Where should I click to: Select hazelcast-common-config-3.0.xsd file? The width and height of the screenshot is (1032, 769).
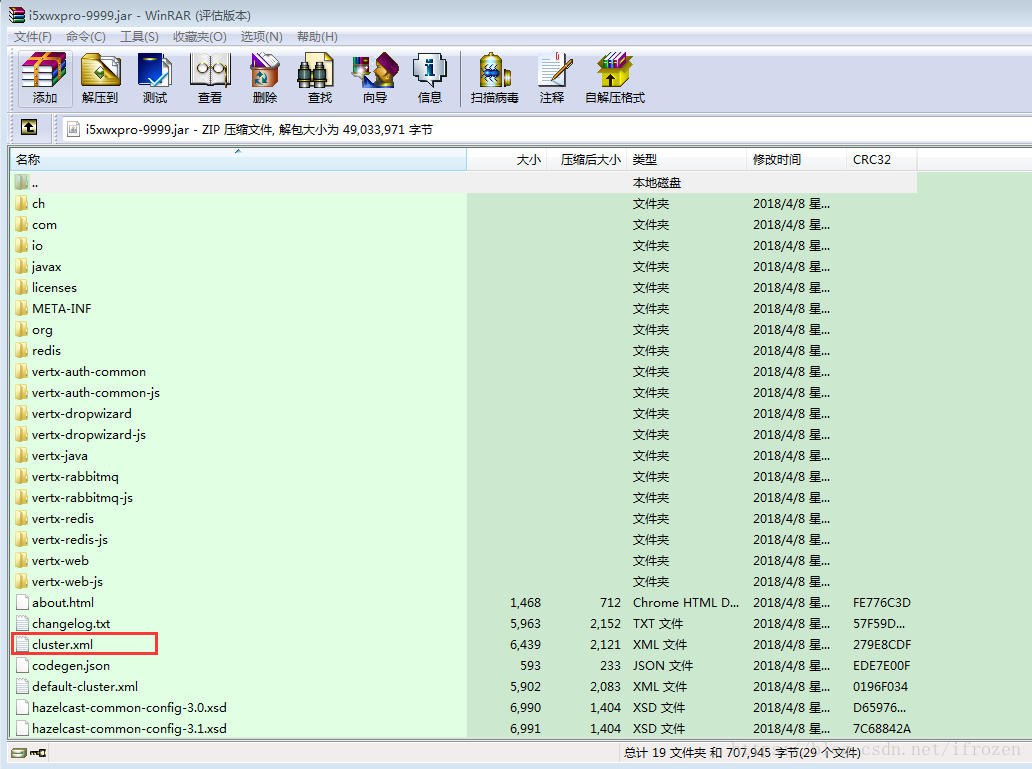[121, 708]
